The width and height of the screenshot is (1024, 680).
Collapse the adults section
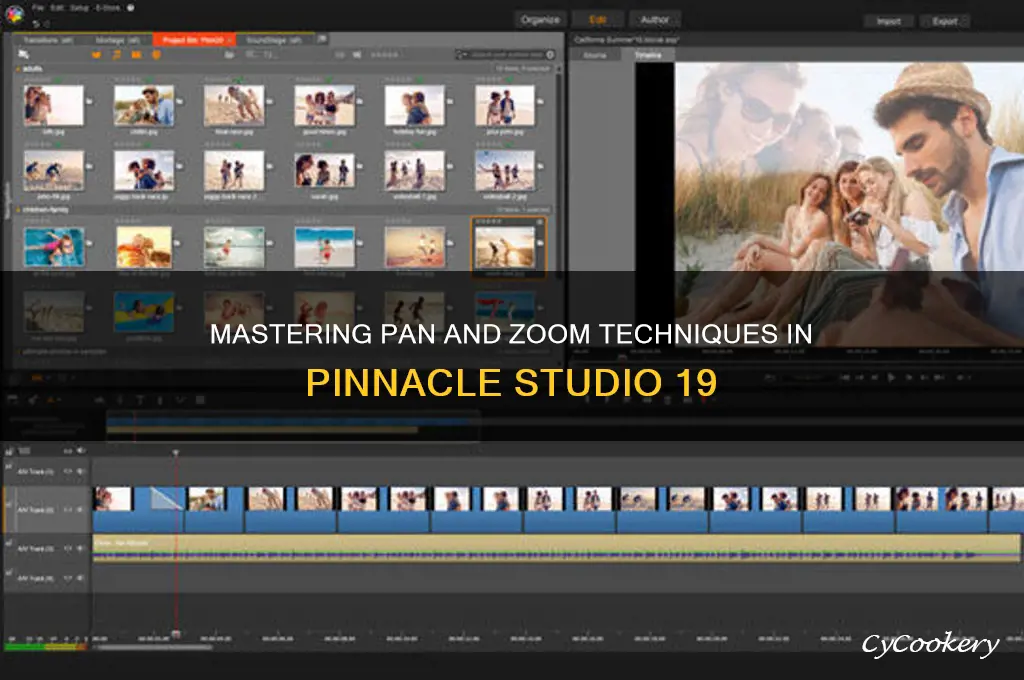(18, 68)
